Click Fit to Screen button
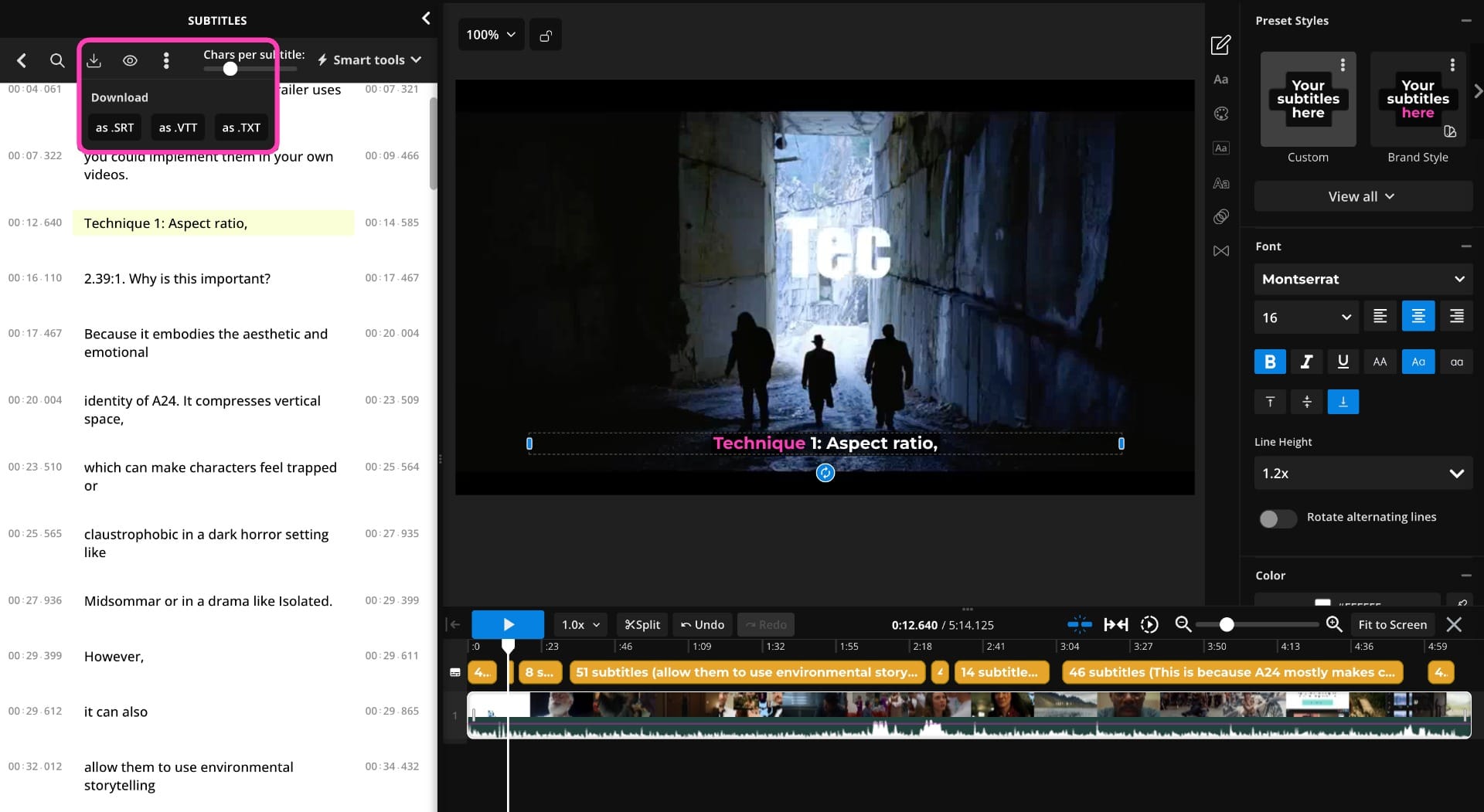This screenshot has height=812, width=1484. pyautogui.click(x=1392, y=624)
